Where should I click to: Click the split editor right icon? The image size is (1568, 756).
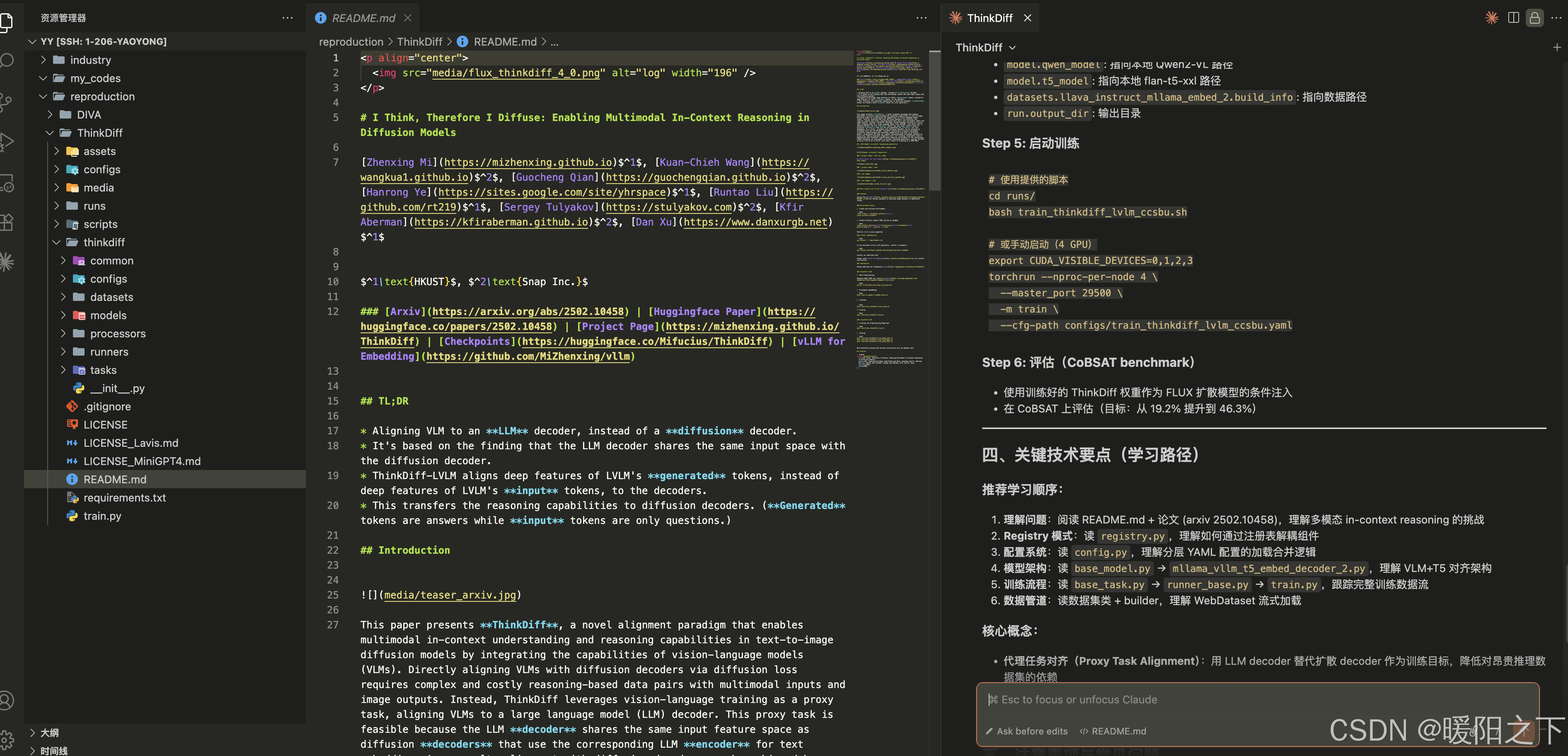[x=1513, y=18]
